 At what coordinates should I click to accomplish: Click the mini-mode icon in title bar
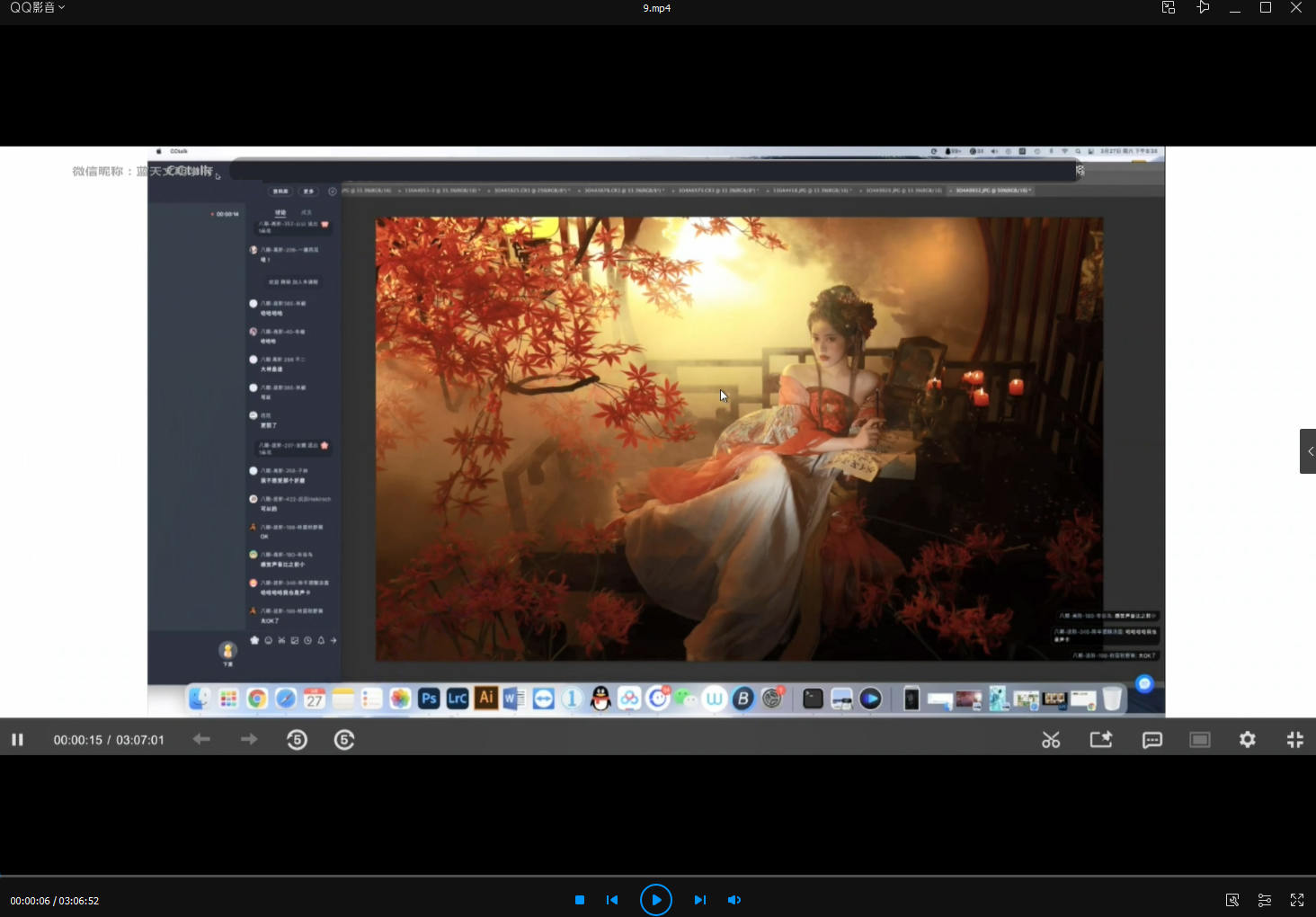click(1169, 8)
